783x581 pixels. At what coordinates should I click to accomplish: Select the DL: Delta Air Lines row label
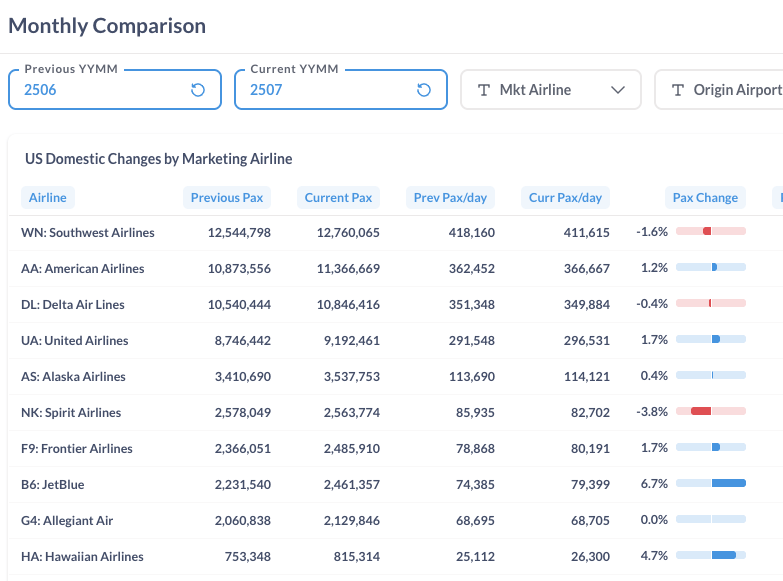[72, 304]
